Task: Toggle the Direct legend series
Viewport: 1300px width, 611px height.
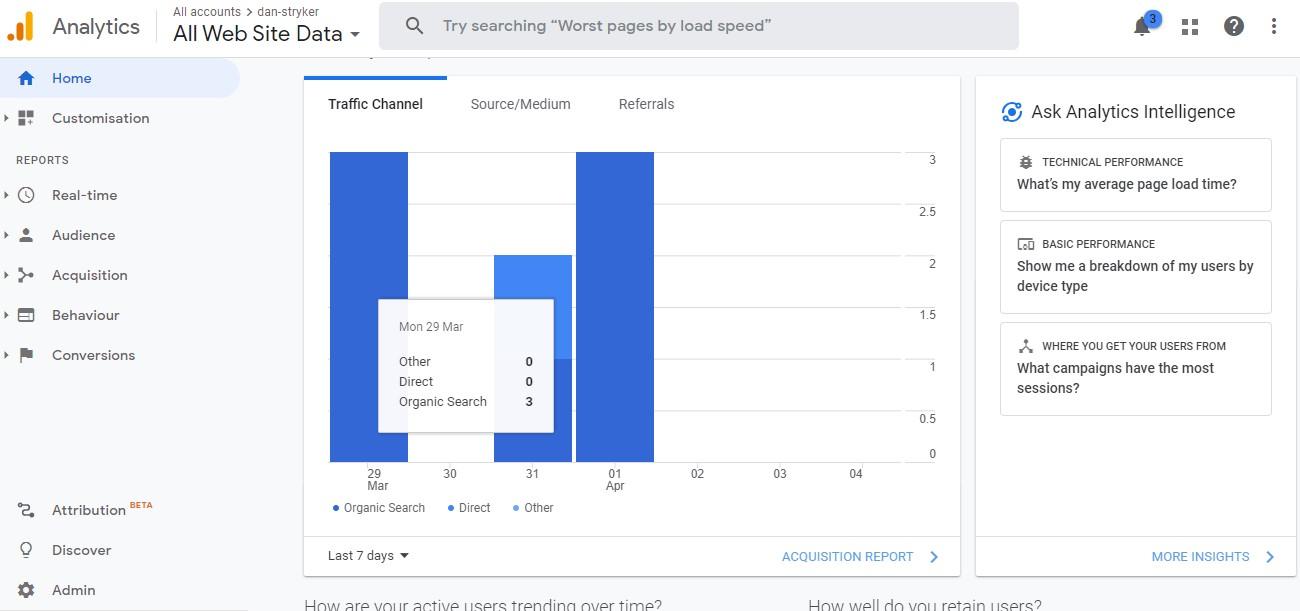Action: 469,508
